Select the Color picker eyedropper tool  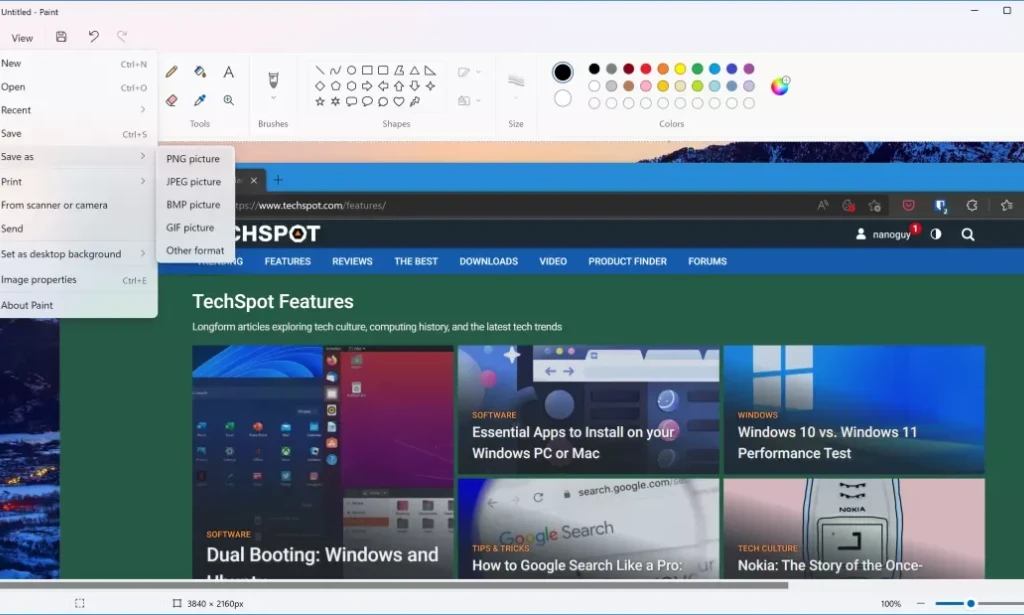[x=200, y=100]
